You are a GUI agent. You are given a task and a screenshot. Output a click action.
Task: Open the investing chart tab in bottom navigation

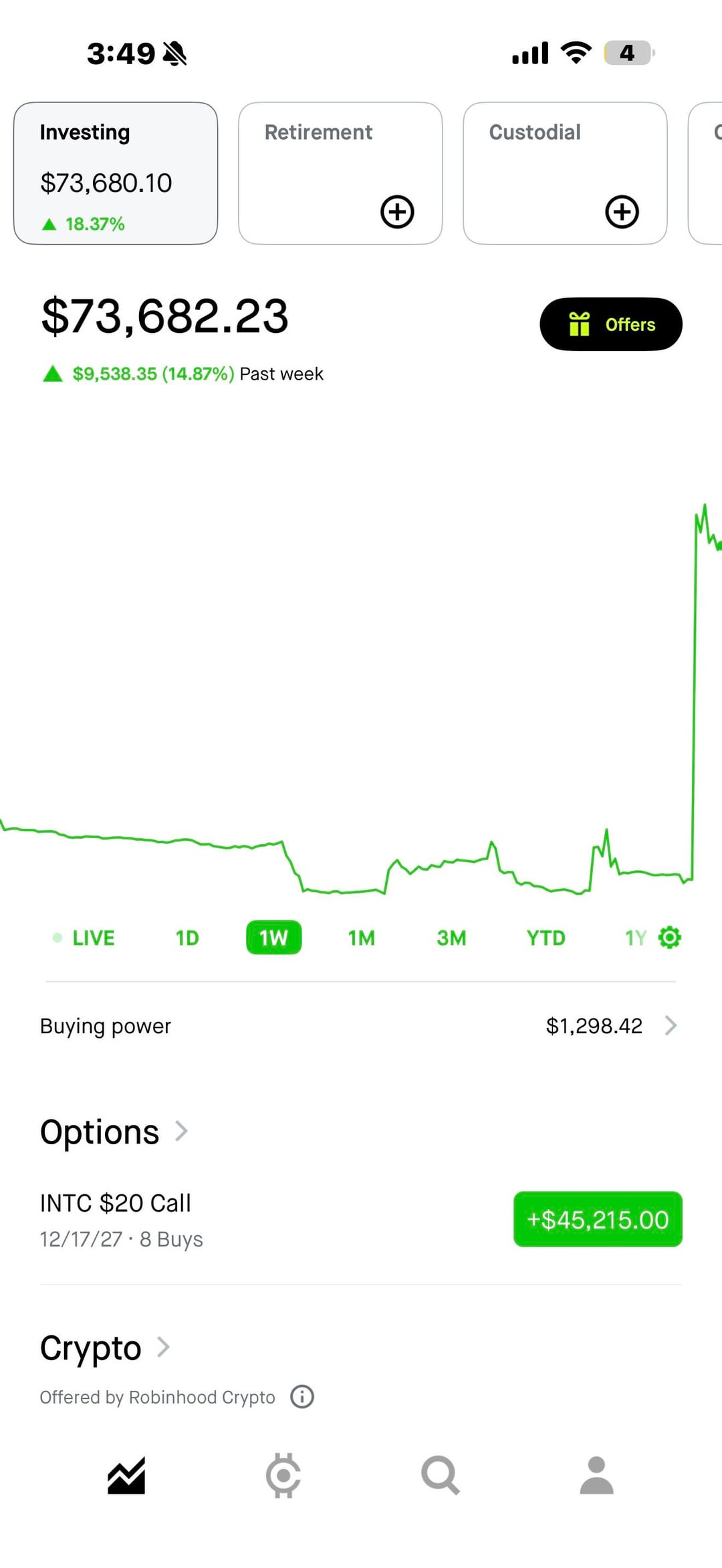(x=126, y=1475)
